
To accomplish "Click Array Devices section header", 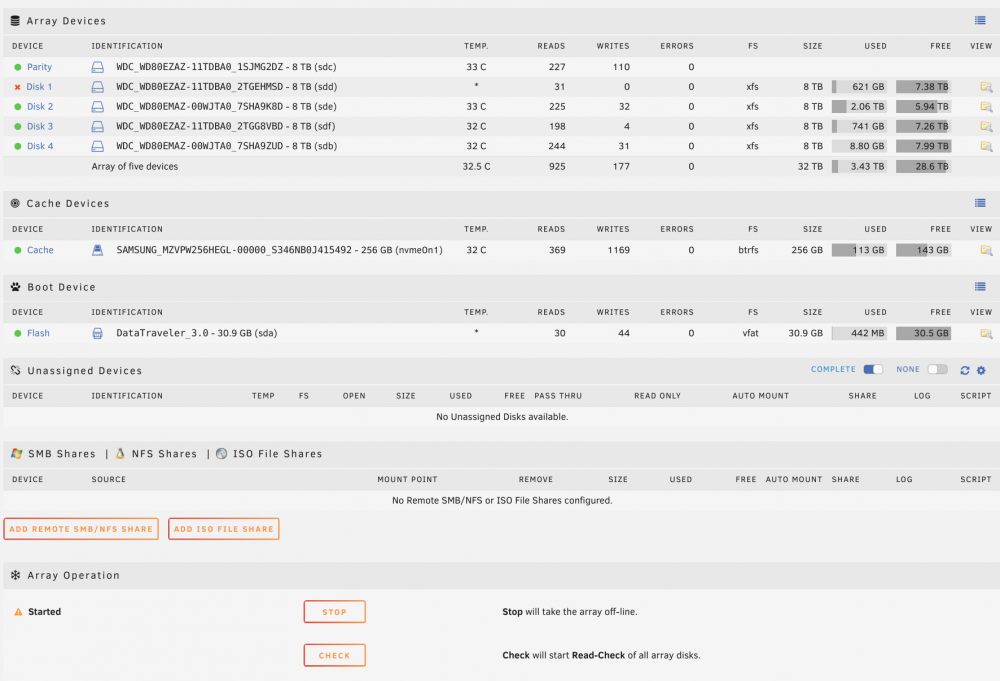I will 66,20.
